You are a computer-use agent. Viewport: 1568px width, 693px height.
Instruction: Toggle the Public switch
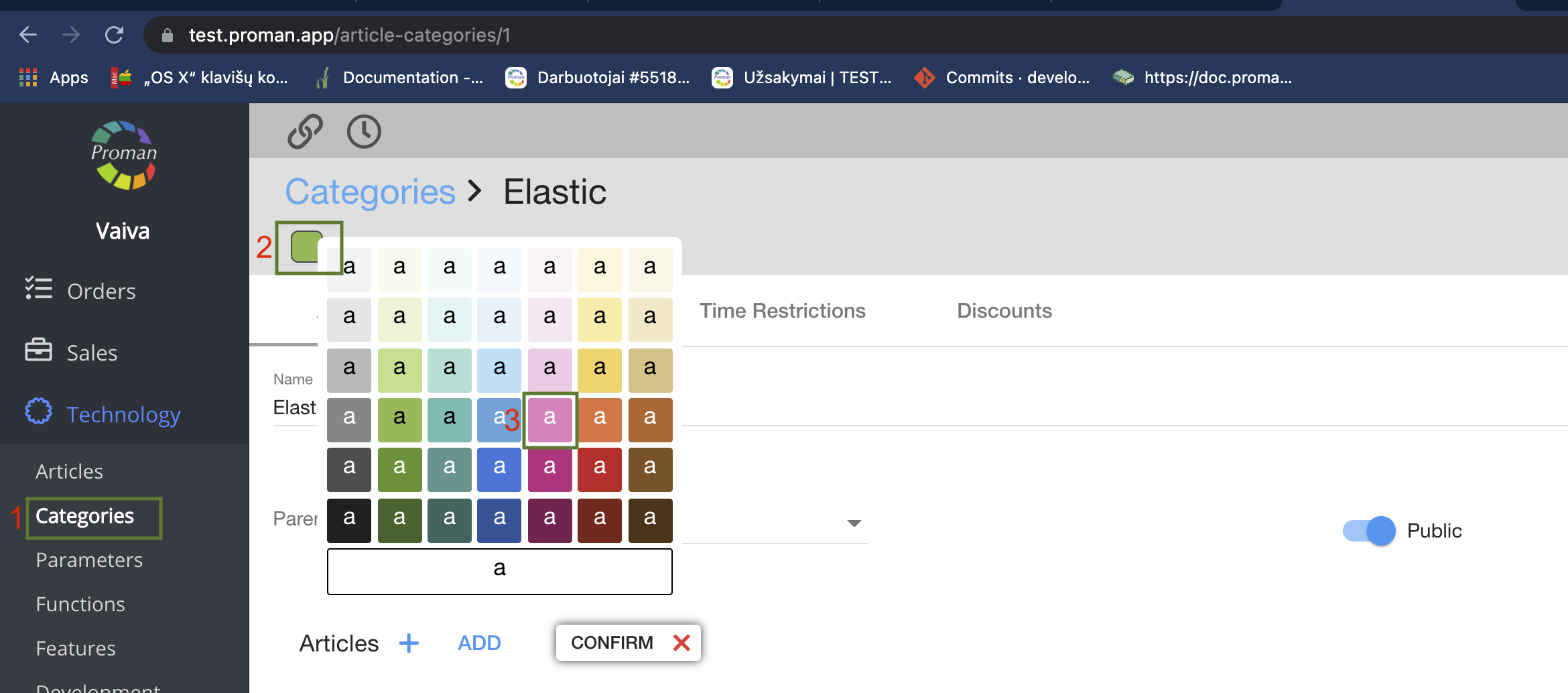coord(1369,531)
